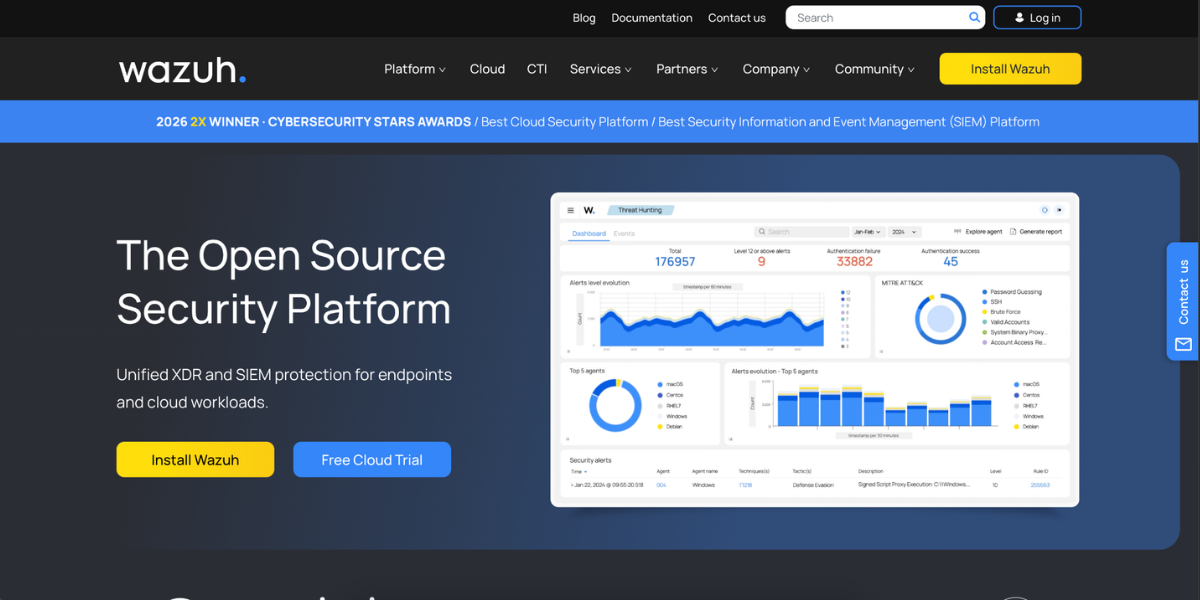
Task: Open the Cloud menu item
Action: [487, 69]
